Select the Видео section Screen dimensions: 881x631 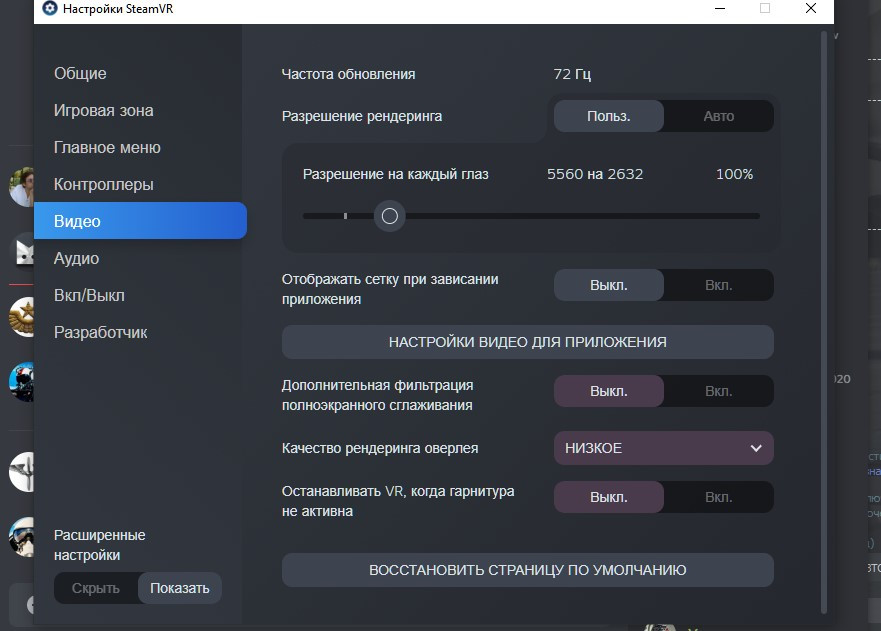(140, 221)
